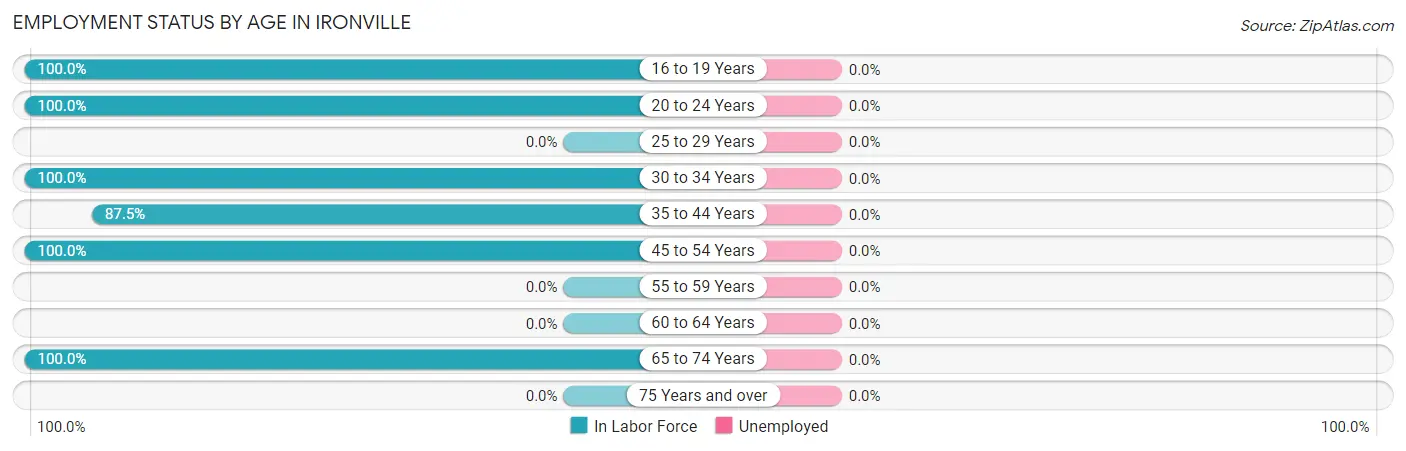Click the 55 to 59 Years label
Screen dimensions: 1406x451
coord(703,286)
